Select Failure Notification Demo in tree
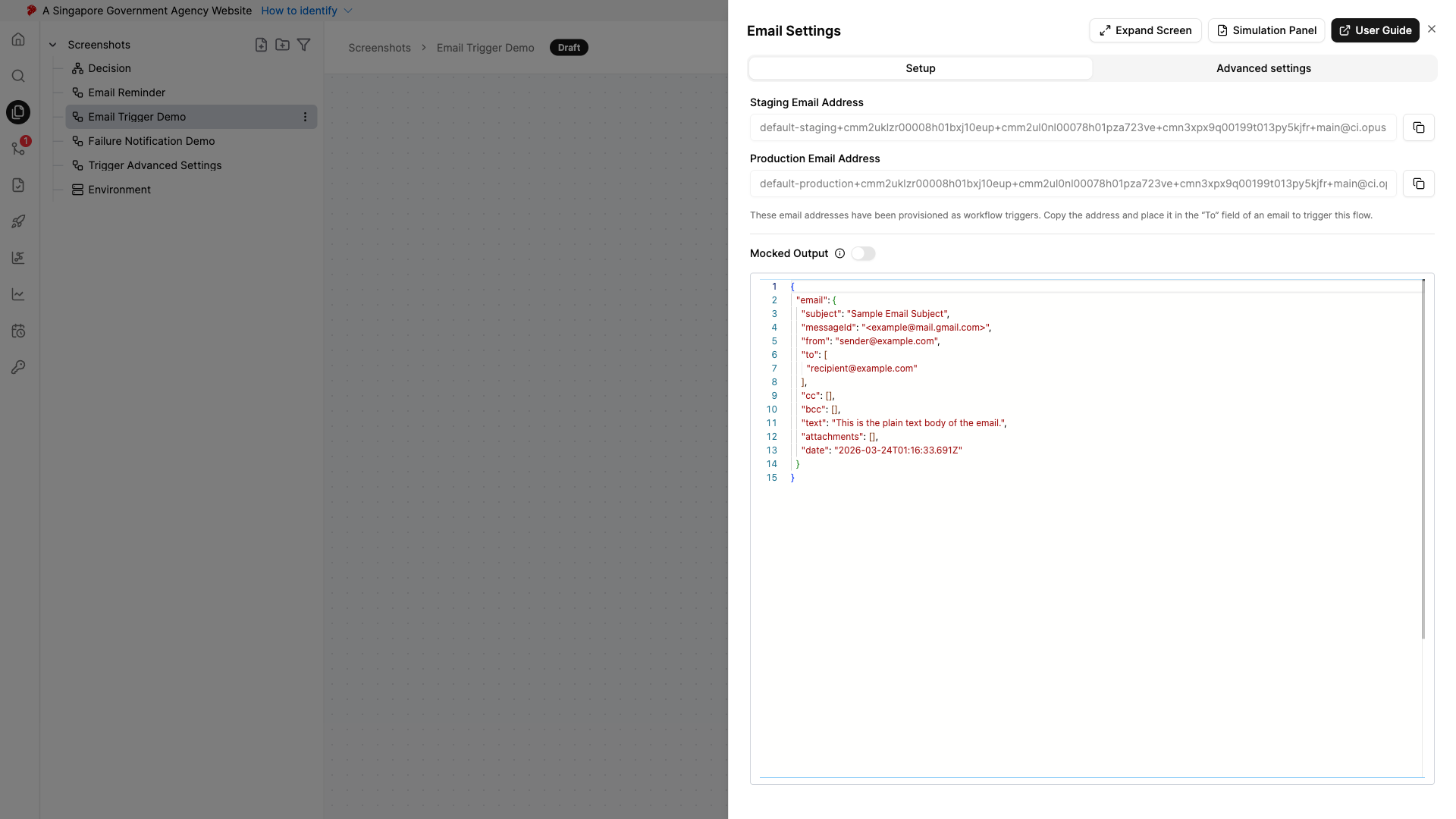 coord(151,141)
